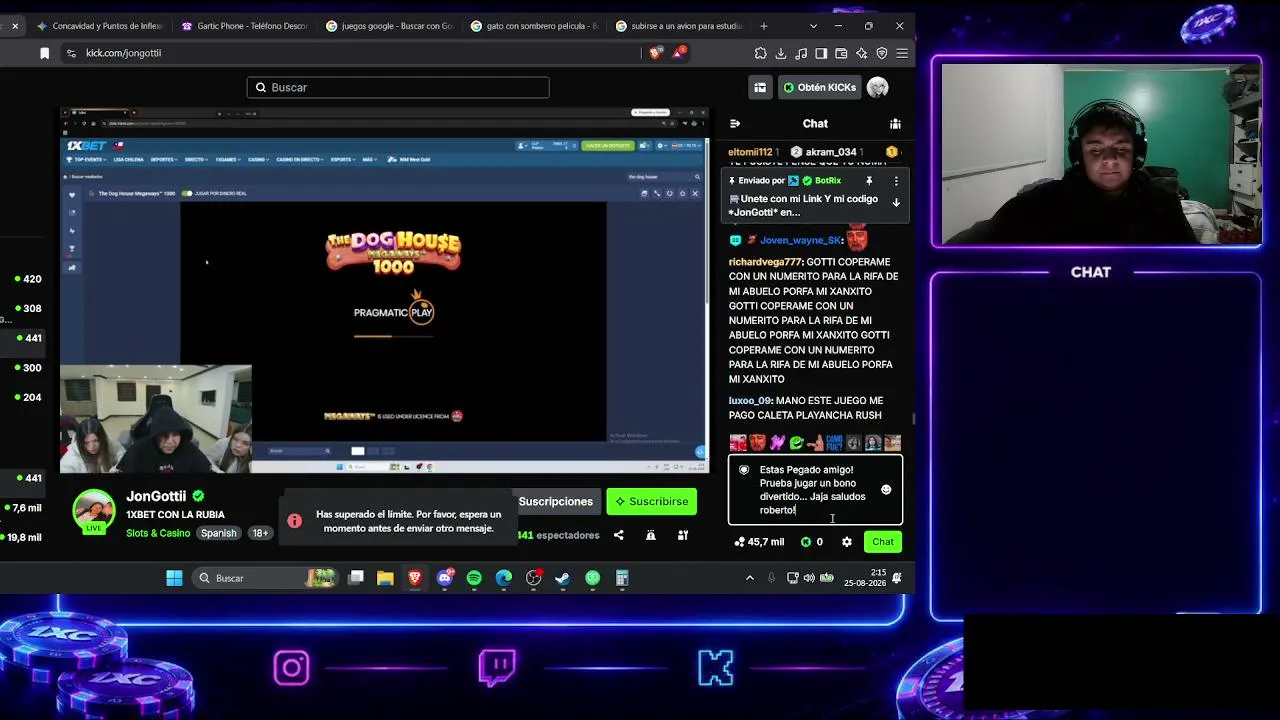Toggle the browser sidebar panel

point(821,53)
